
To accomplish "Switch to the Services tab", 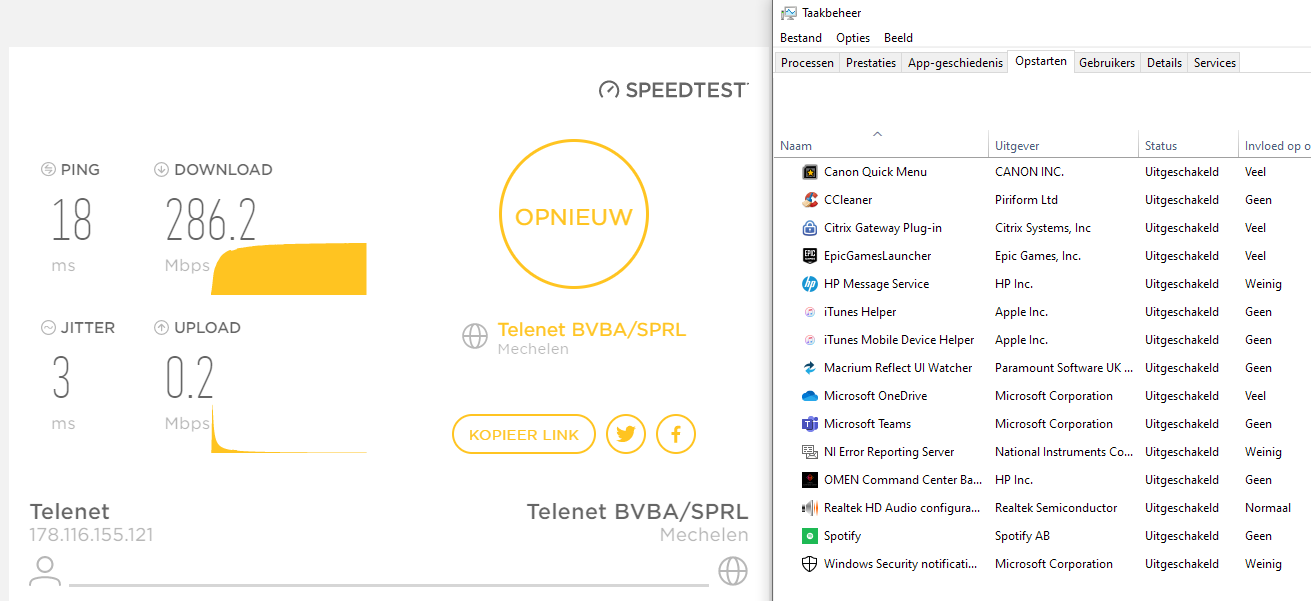I will (x=1215, y=63).
